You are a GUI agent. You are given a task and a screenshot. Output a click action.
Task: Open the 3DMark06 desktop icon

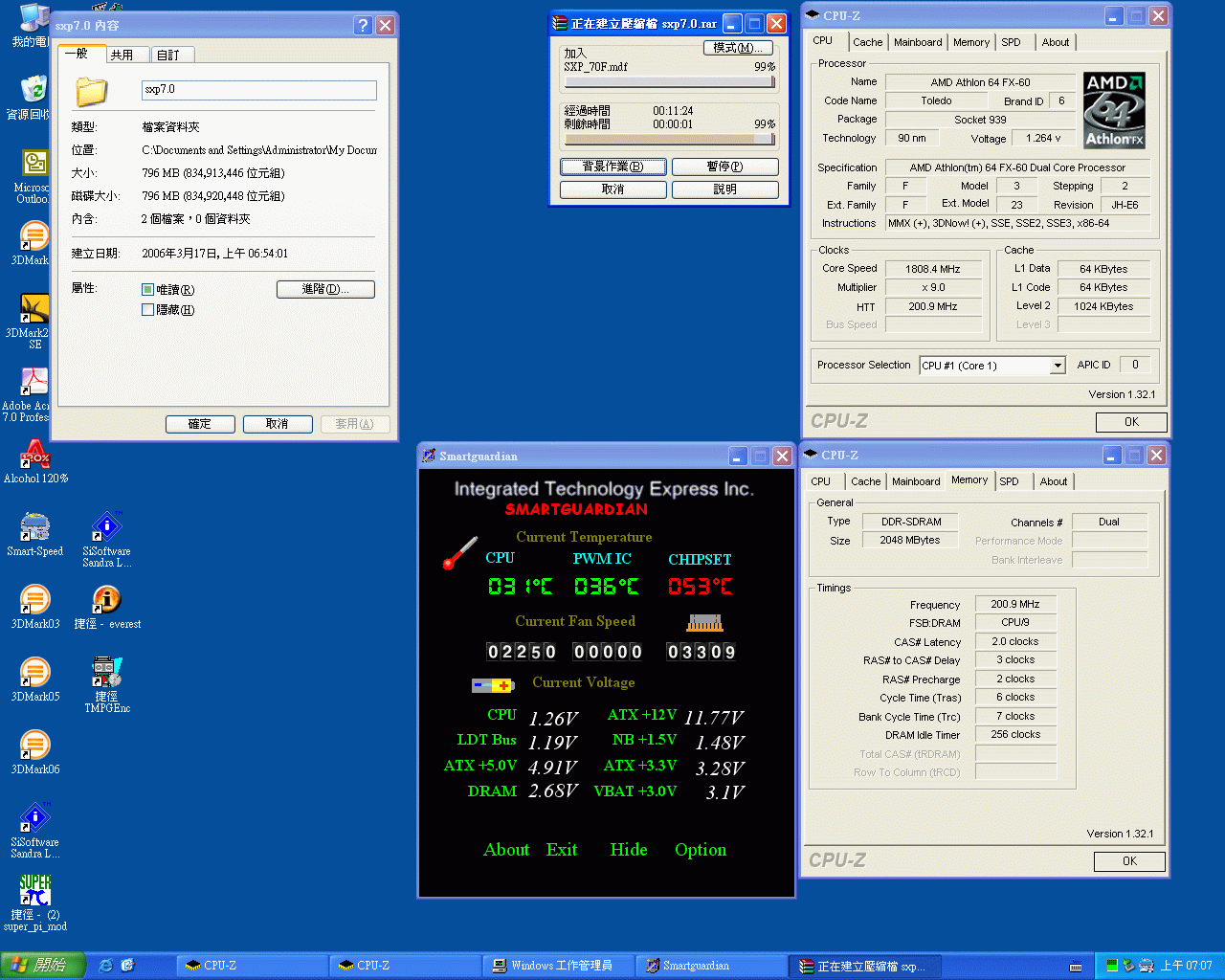[34, 745]
